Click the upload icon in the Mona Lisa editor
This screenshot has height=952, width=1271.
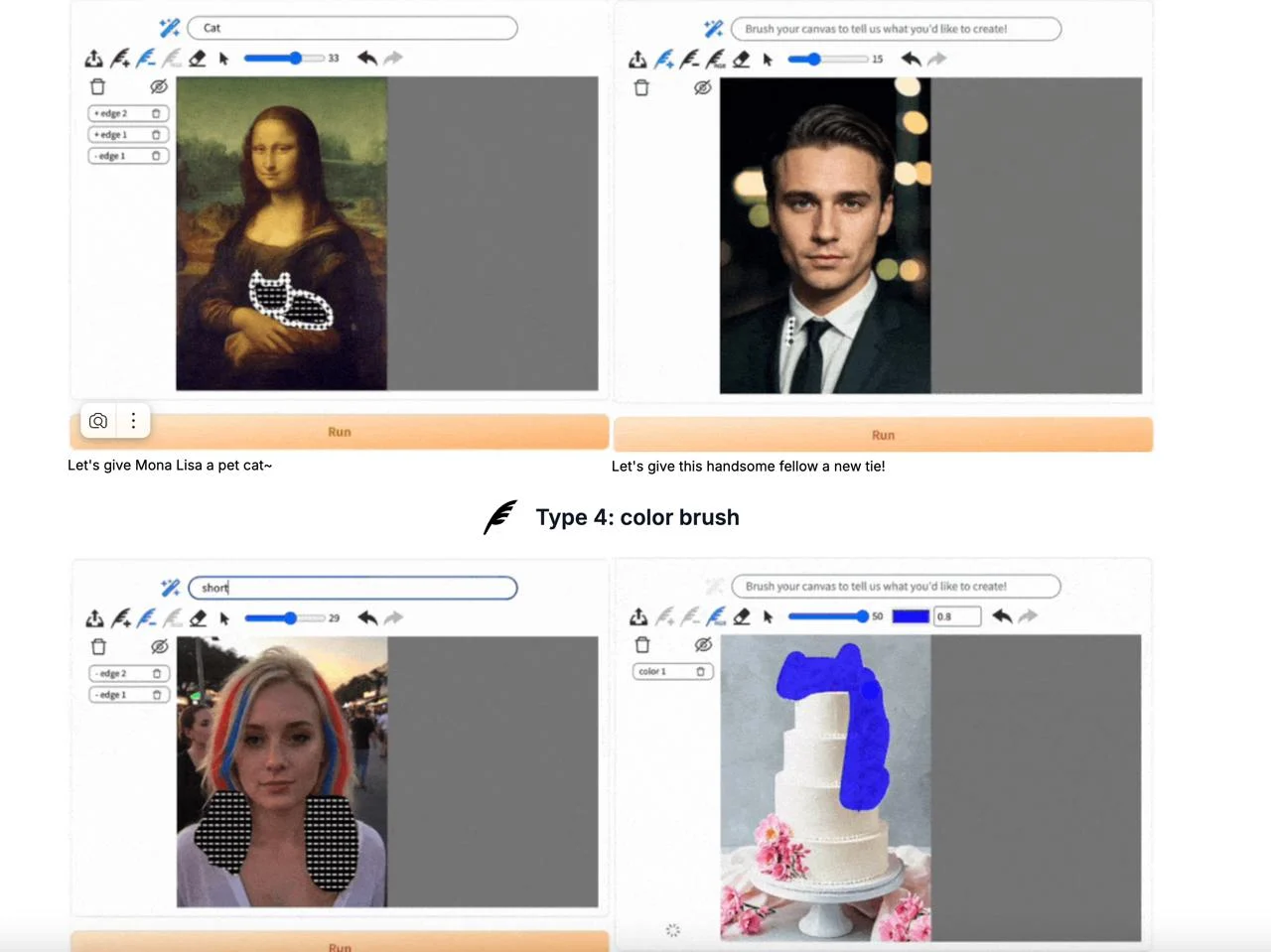click(x=94, y=59)
